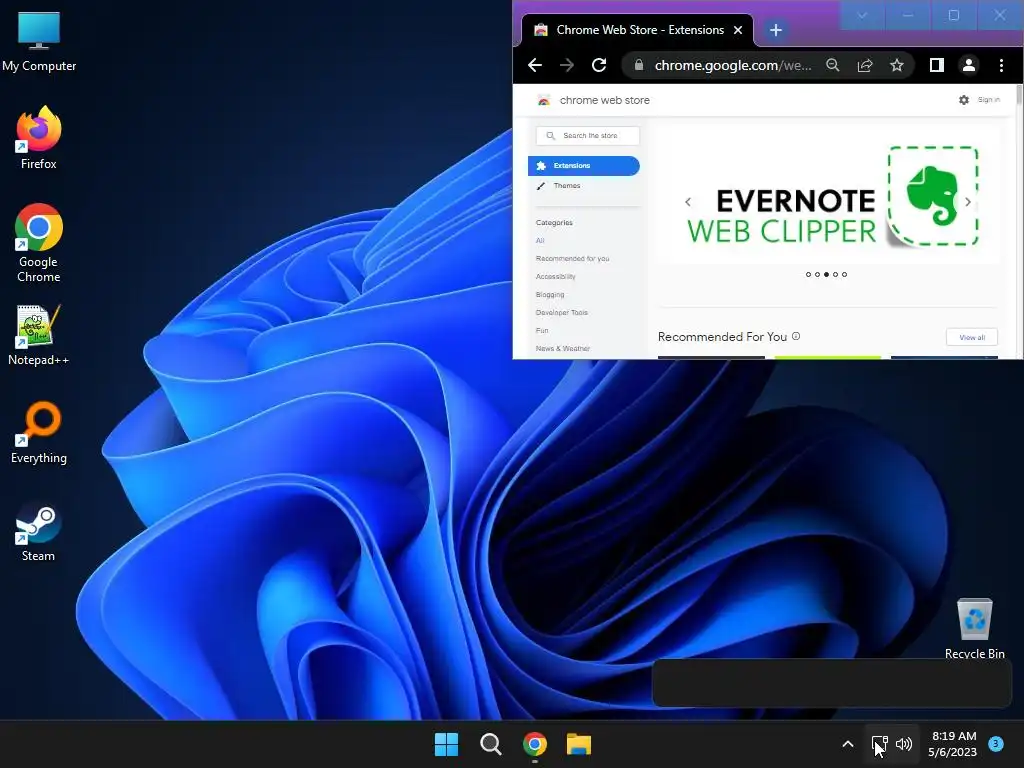Close the Chrome Web Store tab
The image size is (1024, 768).
pos(738,30)
